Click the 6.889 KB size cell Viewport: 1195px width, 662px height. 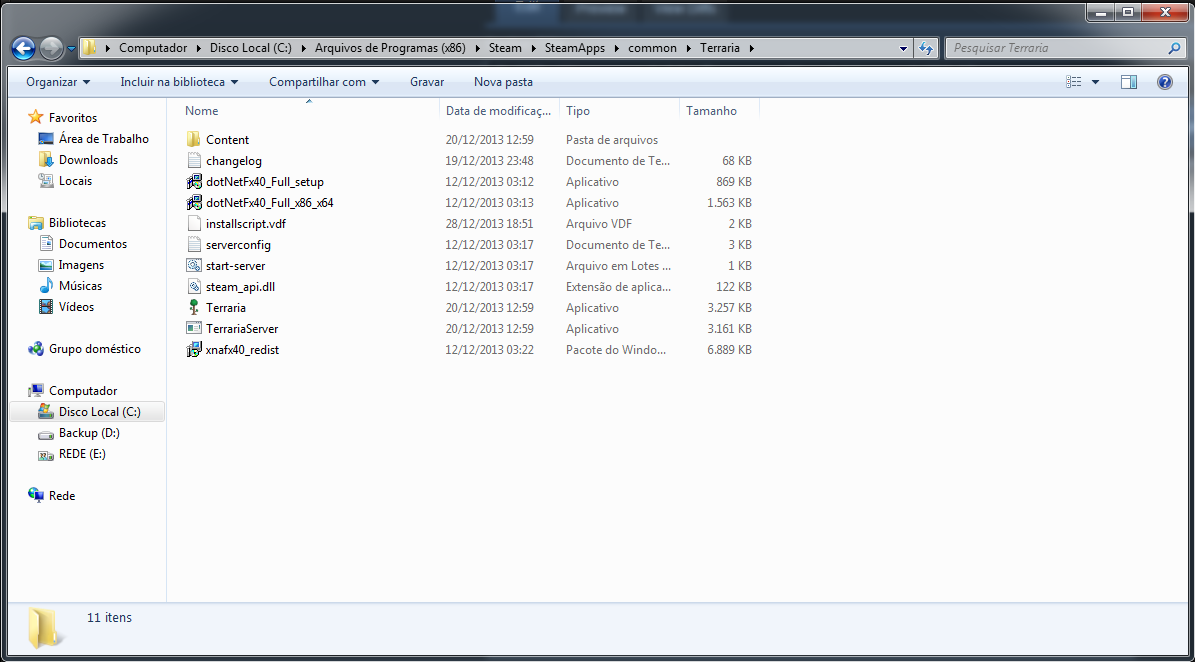(x=729, y=350)
